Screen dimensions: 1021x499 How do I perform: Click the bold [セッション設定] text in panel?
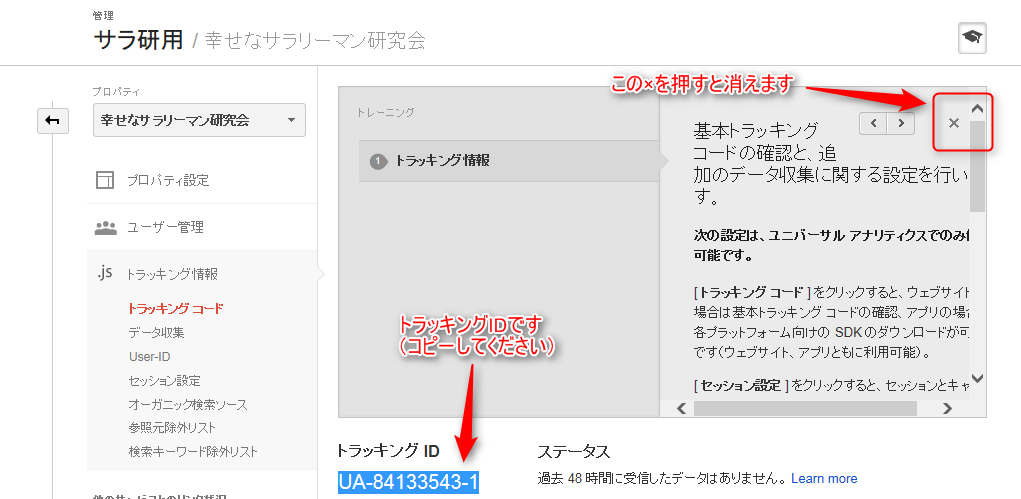pyautogui.click(x=740, y=386)
